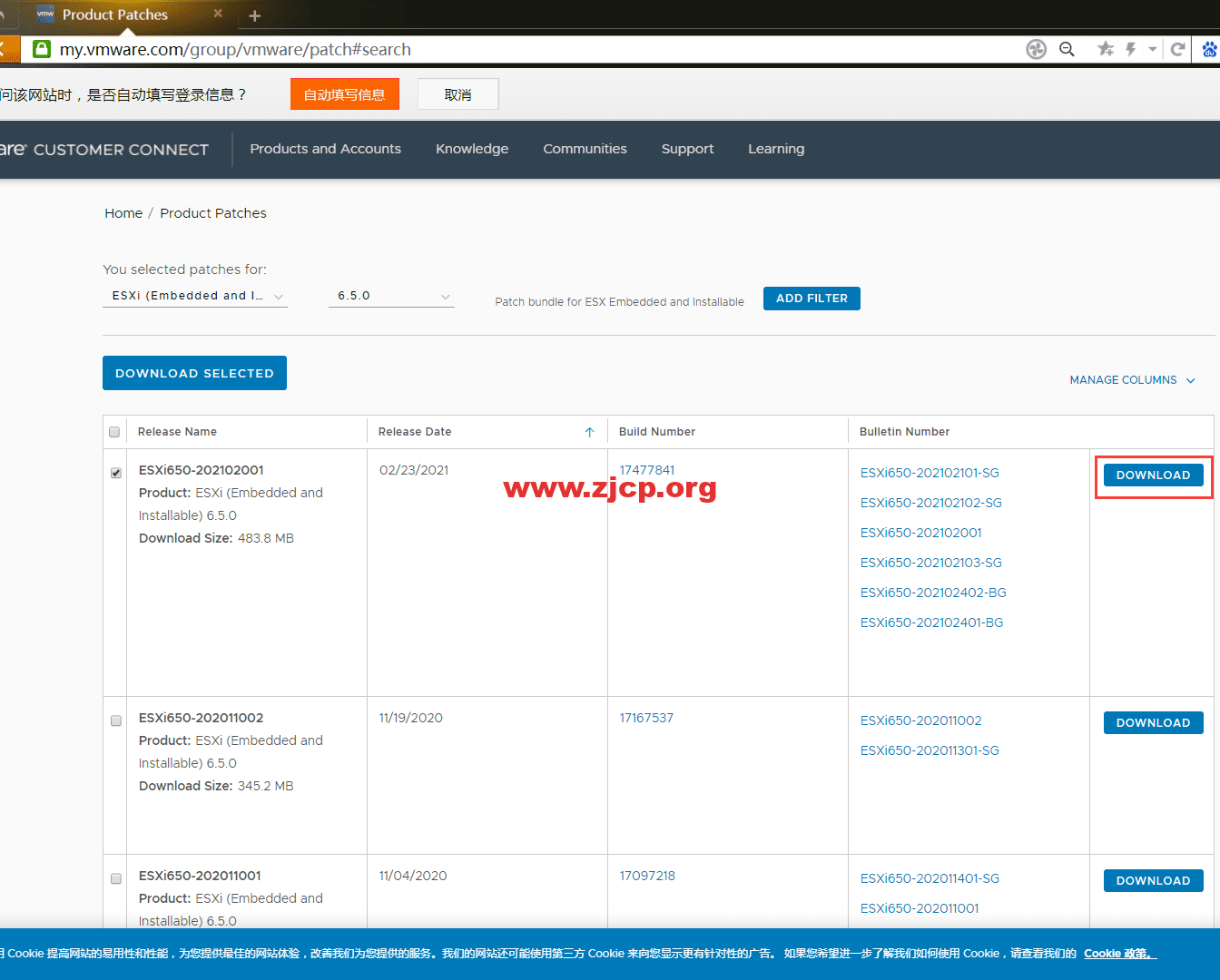This screenshot has height=980, width=1220.
Task: Open bulletin ESXi650-202011001 link
Action: pyautogui.click(x=920, y=908)
